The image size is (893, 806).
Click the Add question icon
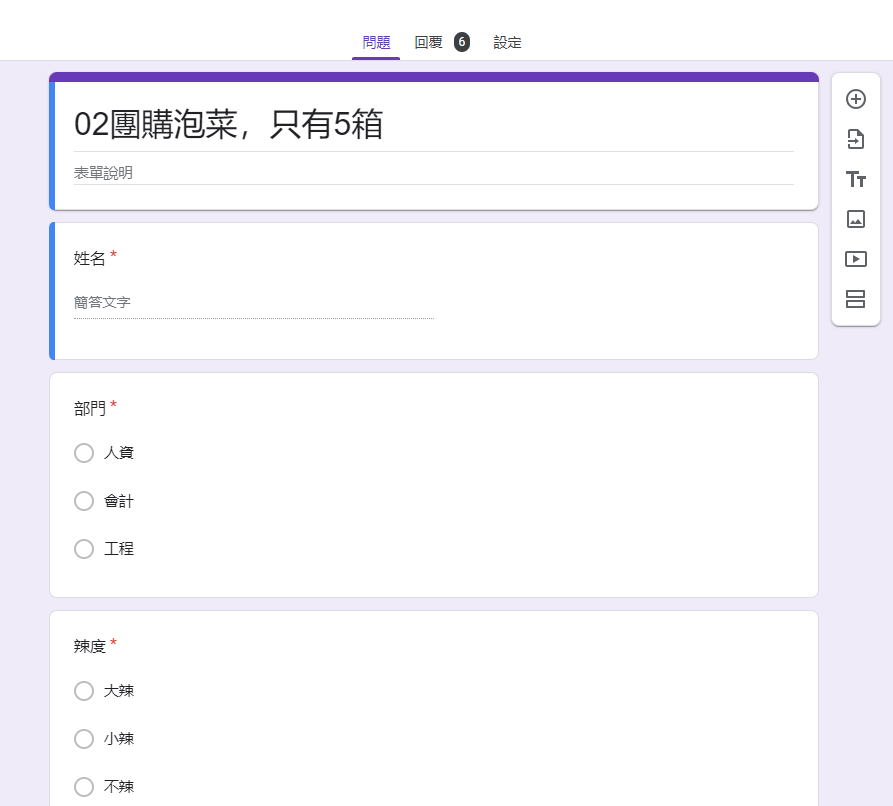click(x=855, y=99)
